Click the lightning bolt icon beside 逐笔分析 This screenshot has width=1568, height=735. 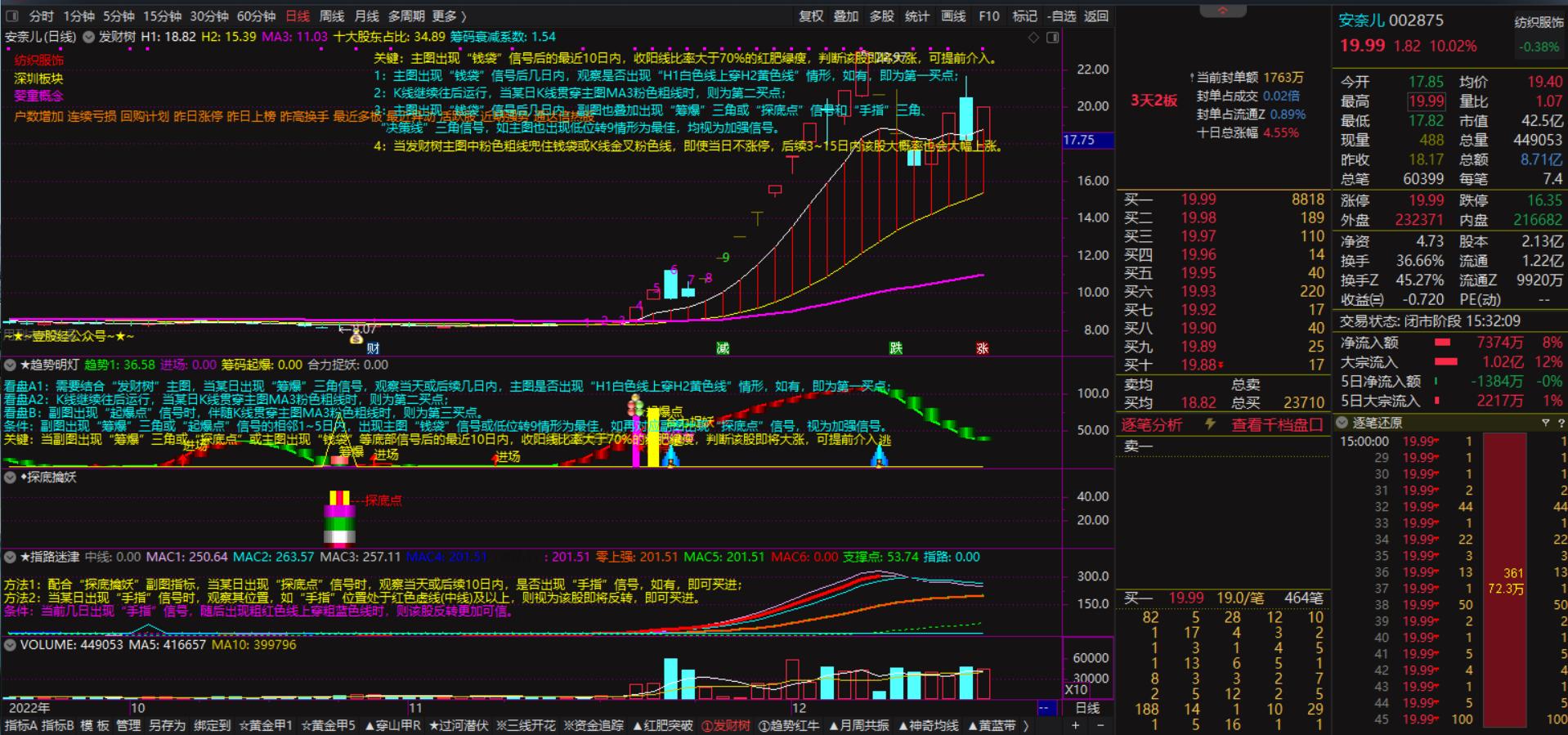1210,424
